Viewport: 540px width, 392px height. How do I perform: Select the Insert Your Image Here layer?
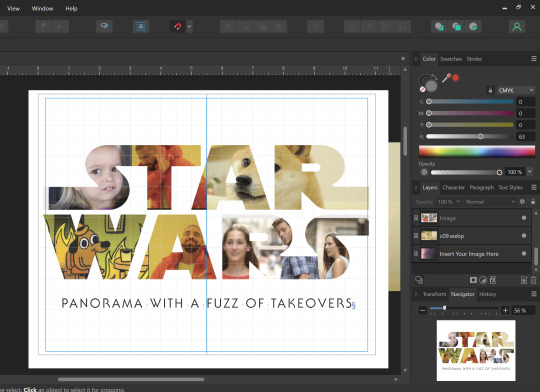coord(472,254)
